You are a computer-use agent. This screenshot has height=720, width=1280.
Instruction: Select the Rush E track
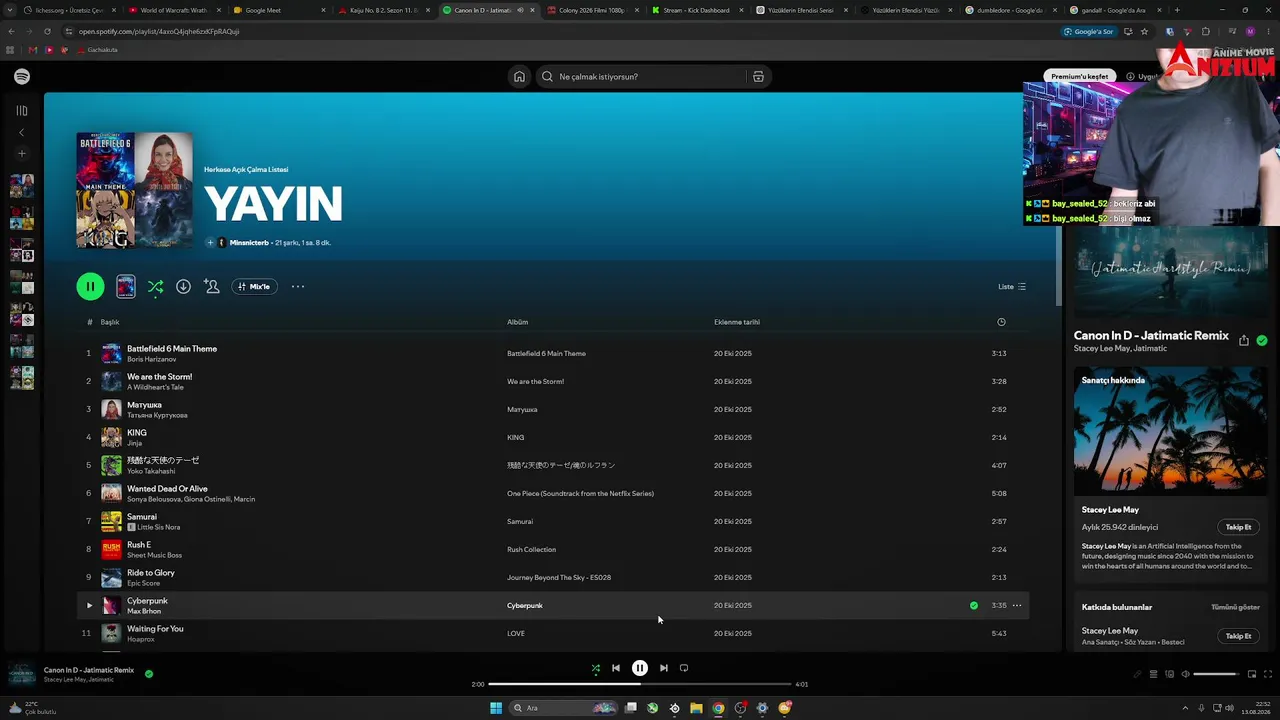coord(139,545)
